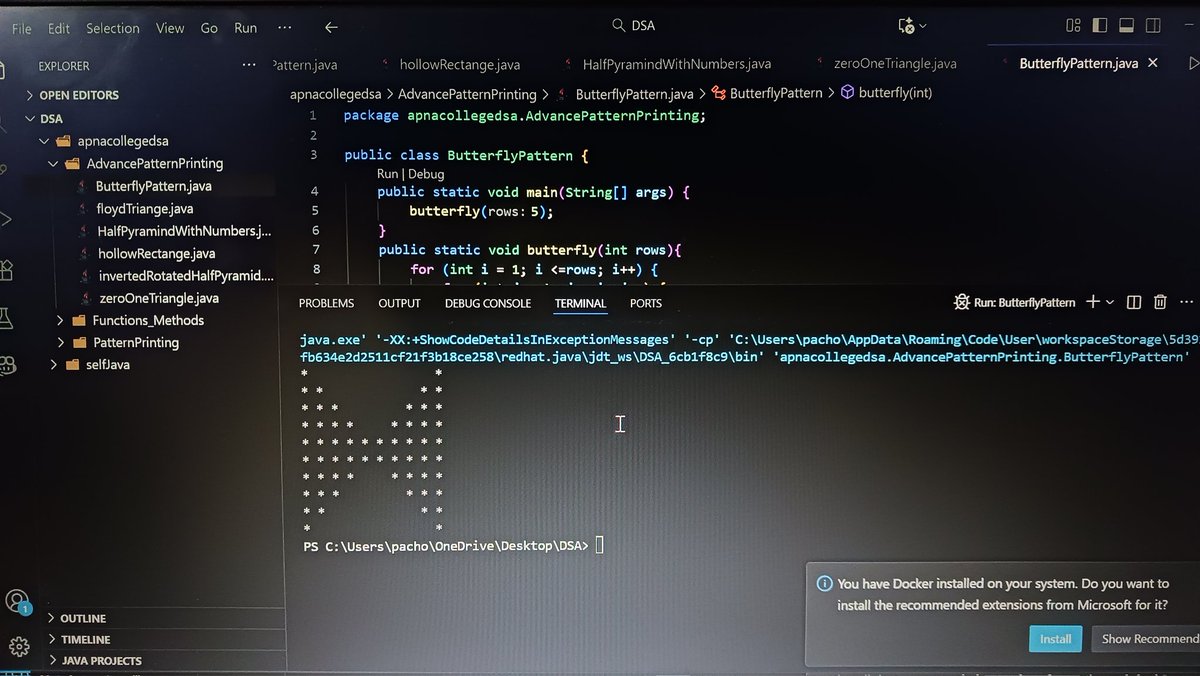
Task: Click Show Recommendations on Docker notification
Action: pyautogui.click(x=1146, y=639)
